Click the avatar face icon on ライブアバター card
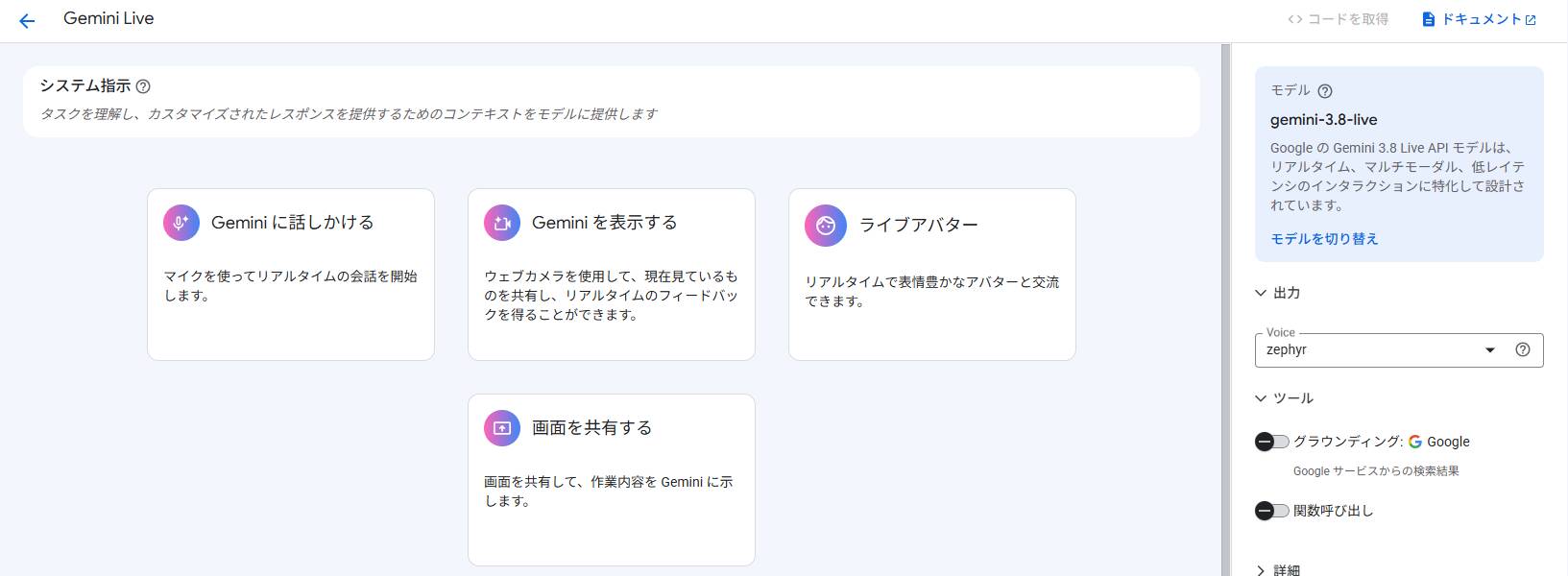 (x=826, y=226)
